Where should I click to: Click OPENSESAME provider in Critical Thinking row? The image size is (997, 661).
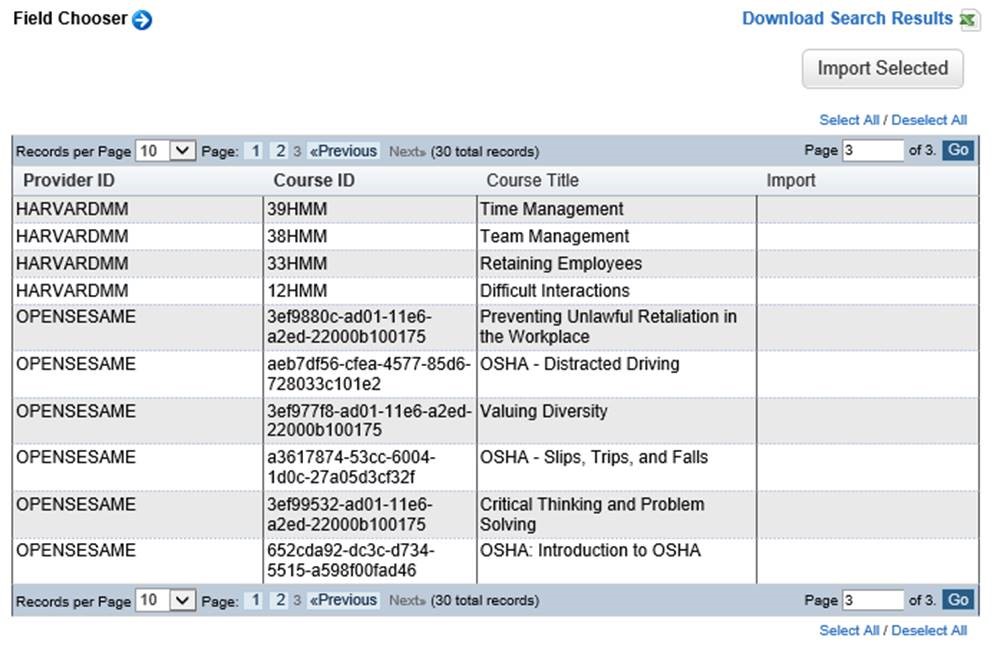76,505
